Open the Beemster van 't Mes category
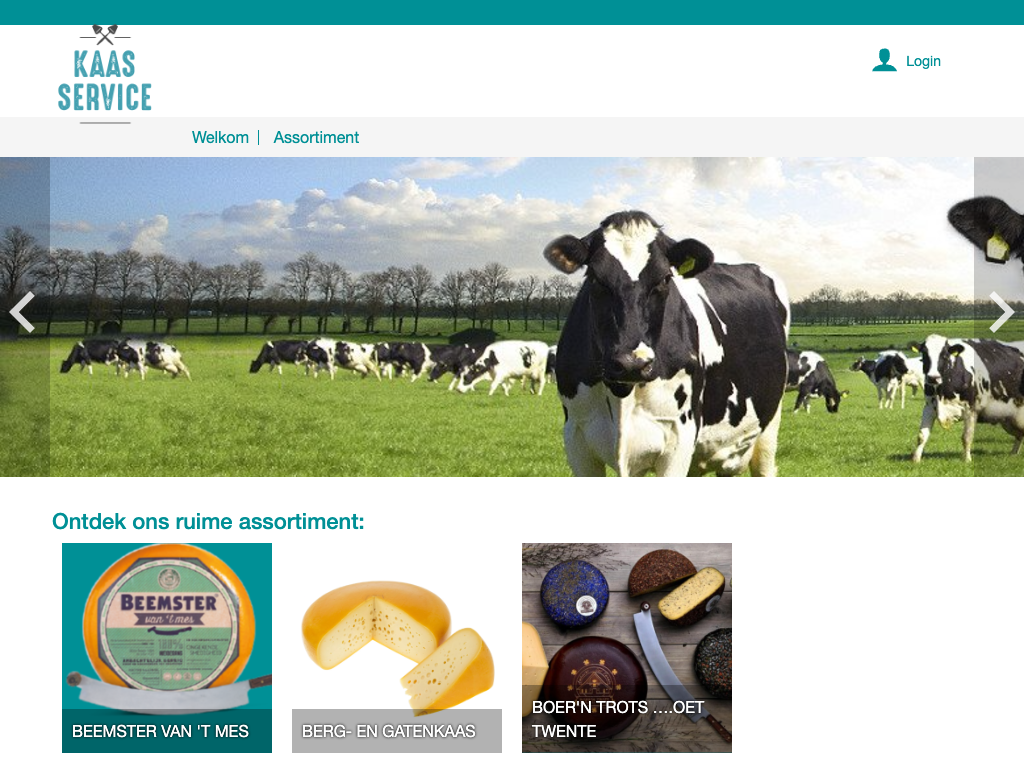The height and width of the screenshot is (768, 1024). [167, 648]
